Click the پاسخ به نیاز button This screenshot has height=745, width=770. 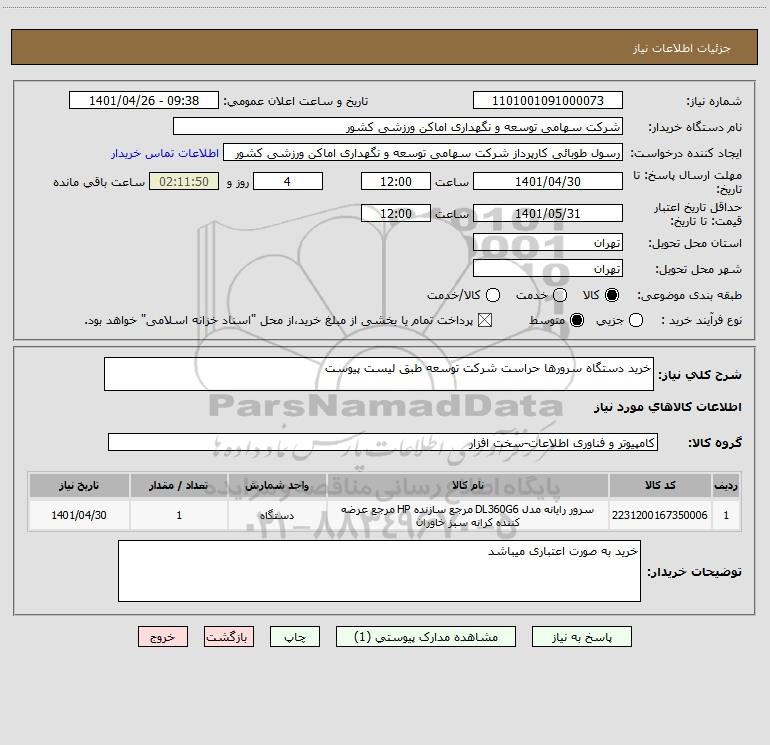tap(582, 637)
